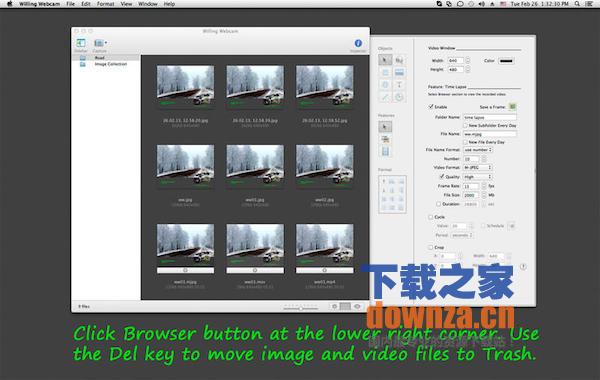Open the Video Format M-JPEG dropdown

pyautogui.click(x=478, y=168)
